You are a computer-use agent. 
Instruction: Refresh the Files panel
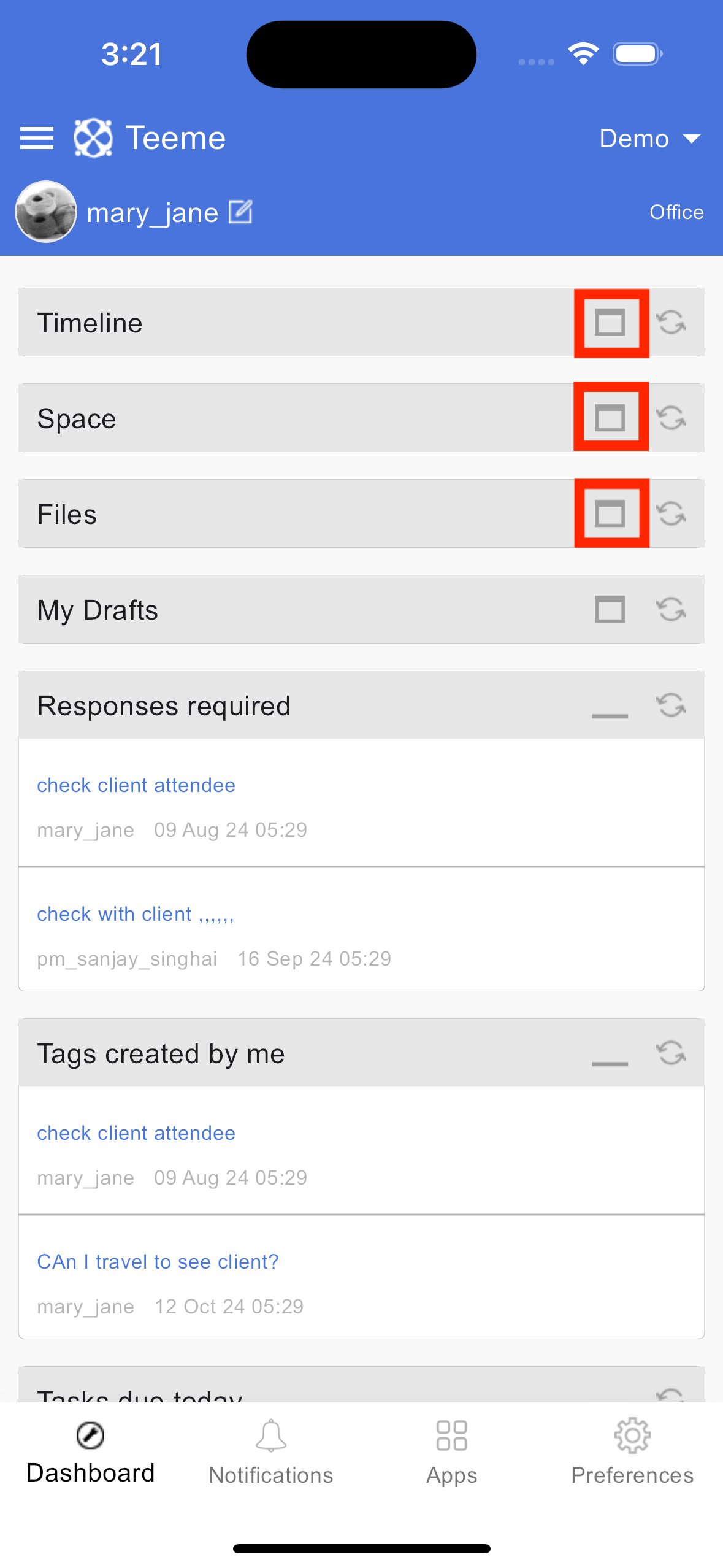pos(671,513)
